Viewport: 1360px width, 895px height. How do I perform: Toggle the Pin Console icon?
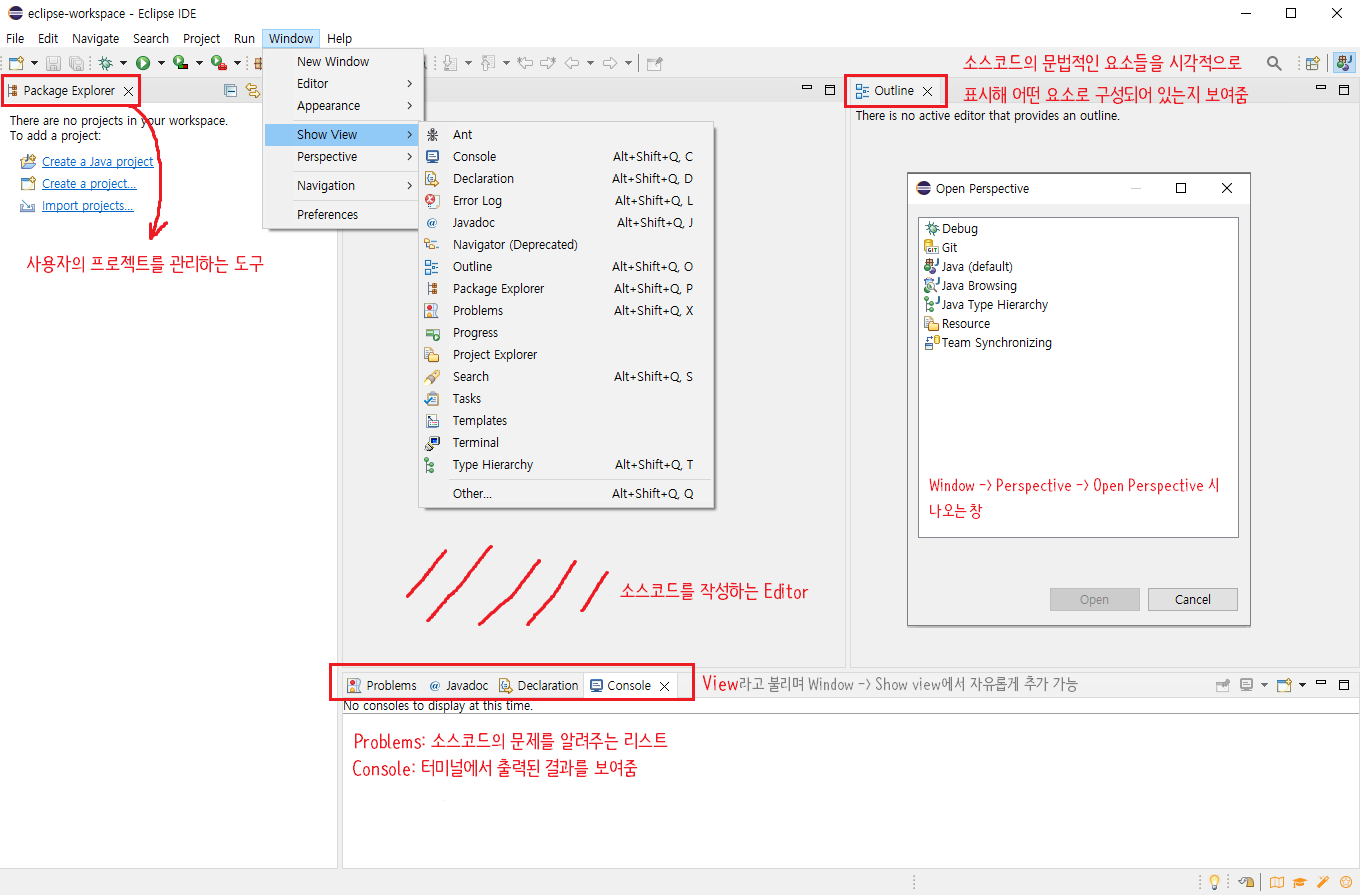pos(1222,685)
